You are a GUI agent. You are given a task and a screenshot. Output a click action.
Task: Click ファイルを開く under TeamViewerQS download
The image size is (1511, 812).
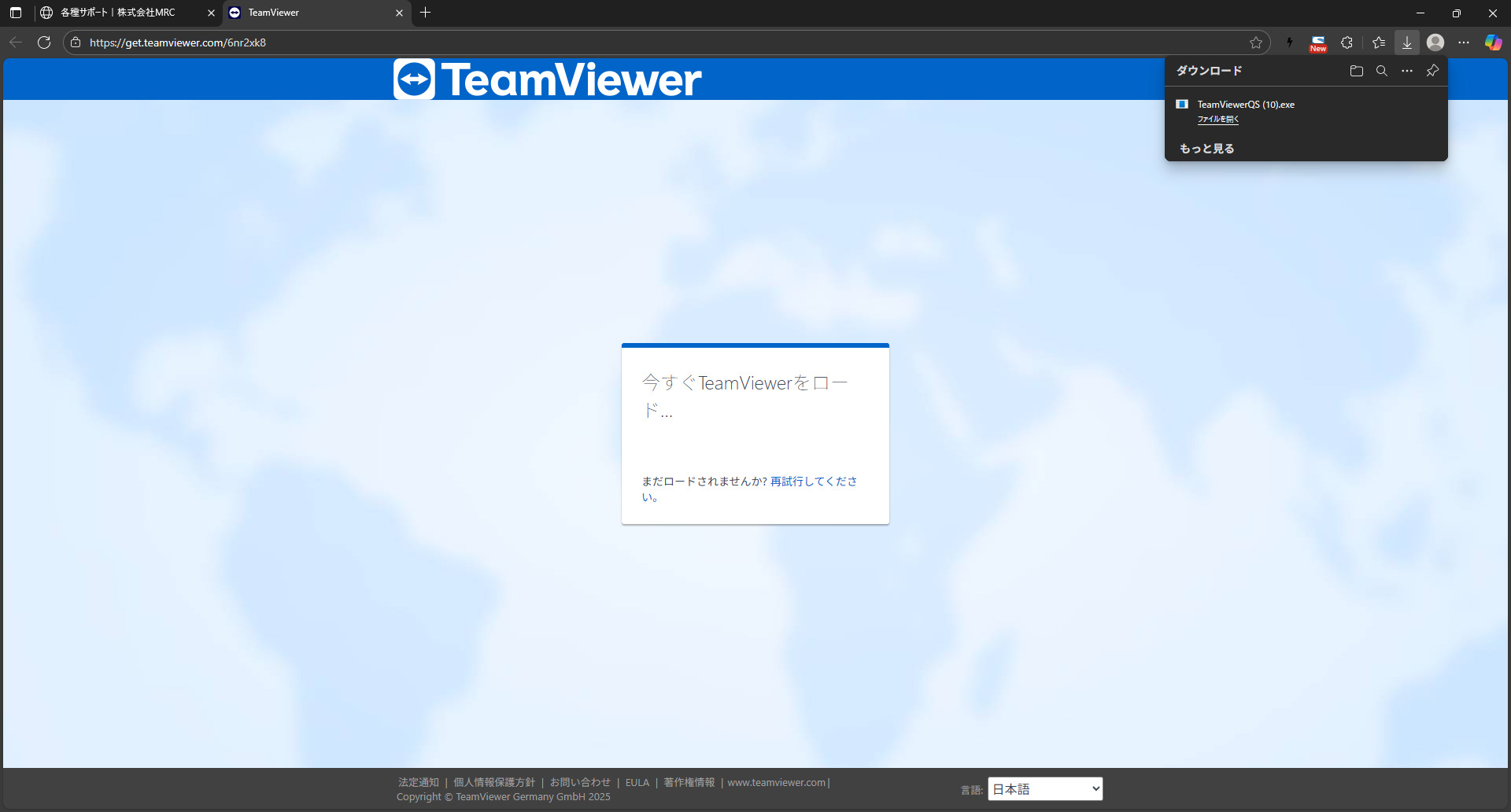pyautogui.click(x=1217, y=120)
